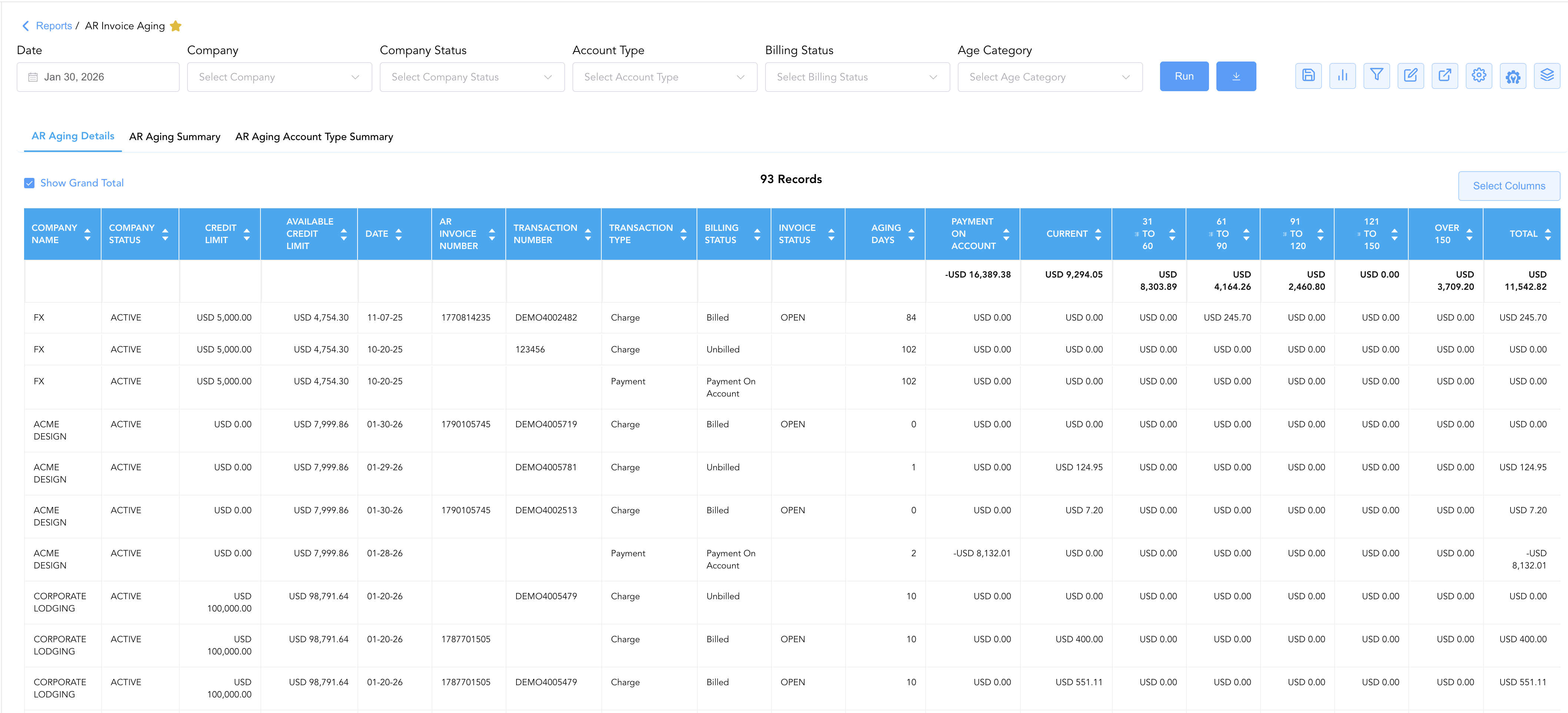Open the gear settings icon
Viewport: 1568px width, 713px height.
1478,76
